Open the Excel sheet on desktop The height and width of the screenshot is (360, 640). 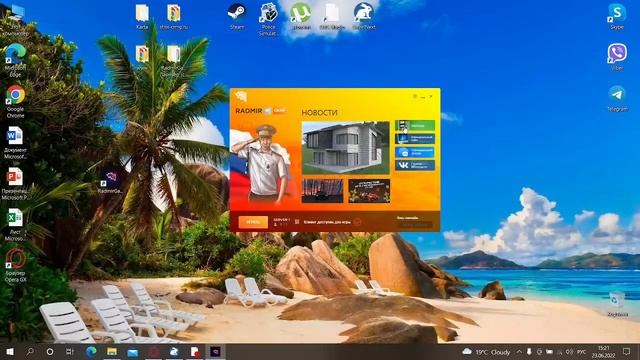pos(16,224)
